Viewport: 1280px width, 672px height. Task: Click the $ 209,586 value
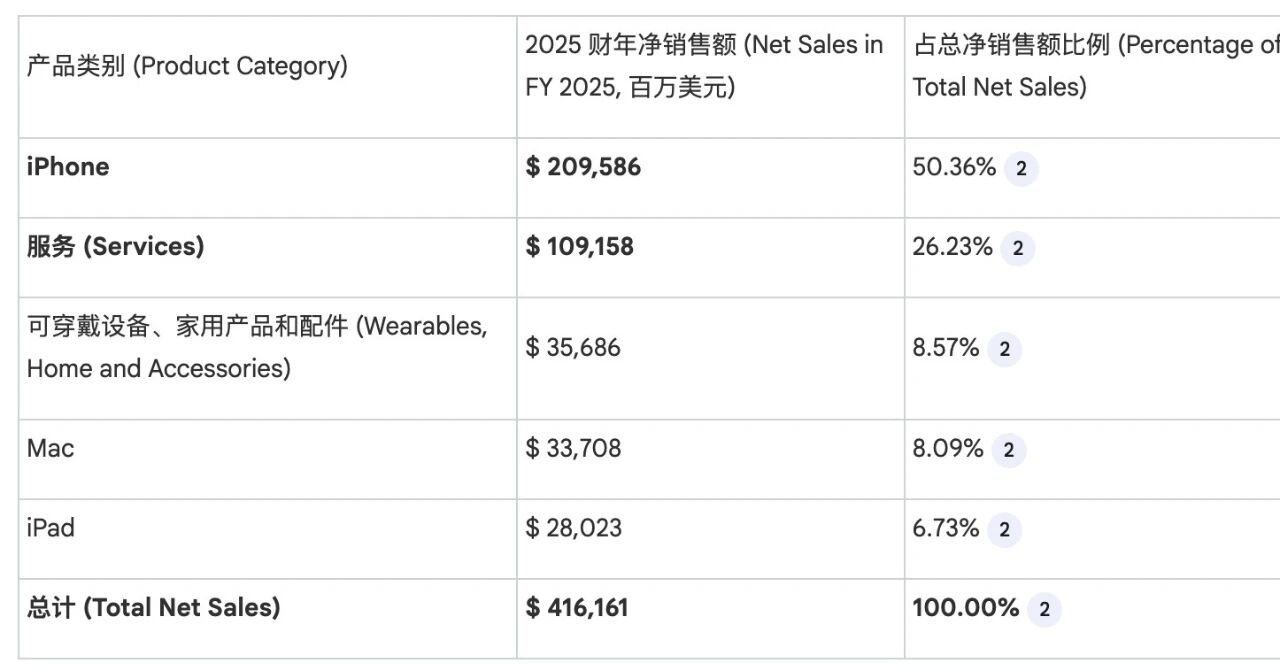[x=583, y=167]
